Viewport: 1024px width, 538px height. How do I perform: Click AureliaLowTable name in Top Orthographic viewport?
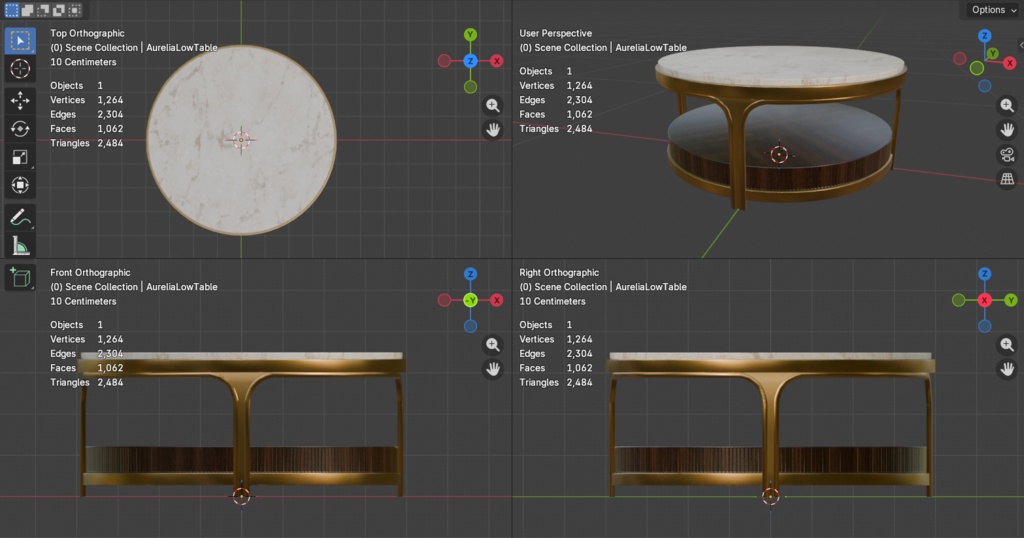[x=182, y=48]
